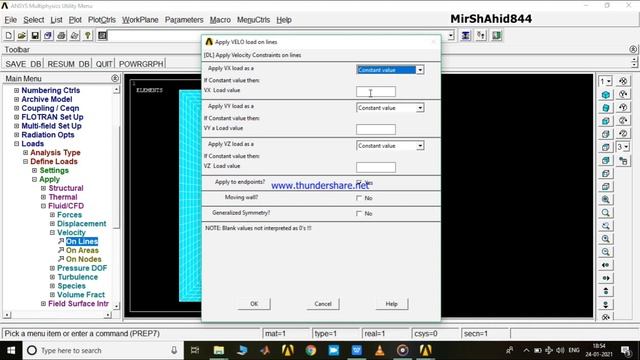Click the plain Zoom magnifier icon
Image resolution: width=640 pixels, height=360 pixels.
coord(606,213)
